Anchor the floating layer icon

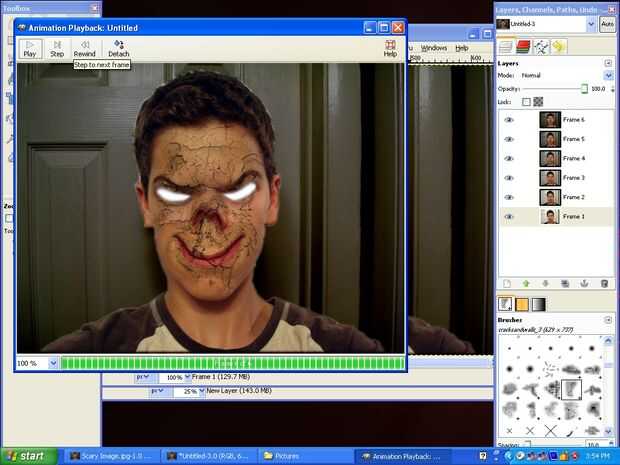click(584, 284)
